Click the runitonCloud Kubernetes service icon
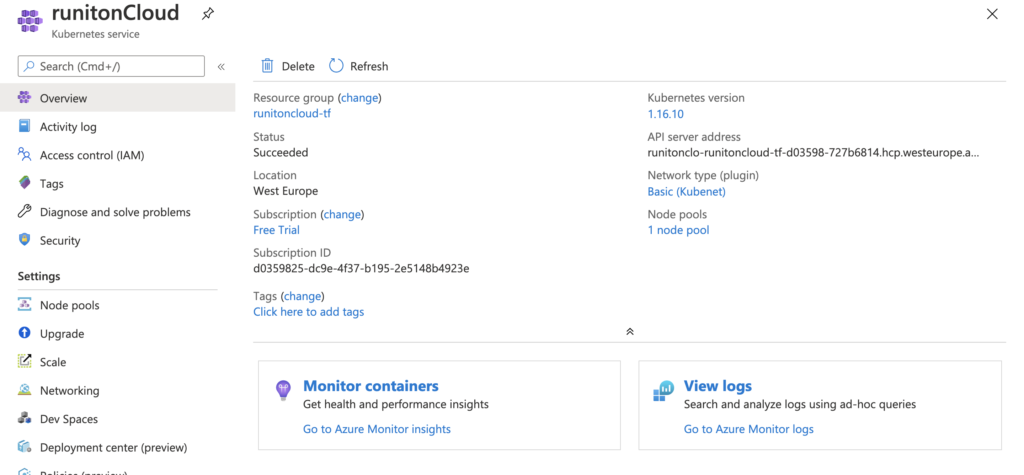This screenshot has width=1024, height=475. 29,20
